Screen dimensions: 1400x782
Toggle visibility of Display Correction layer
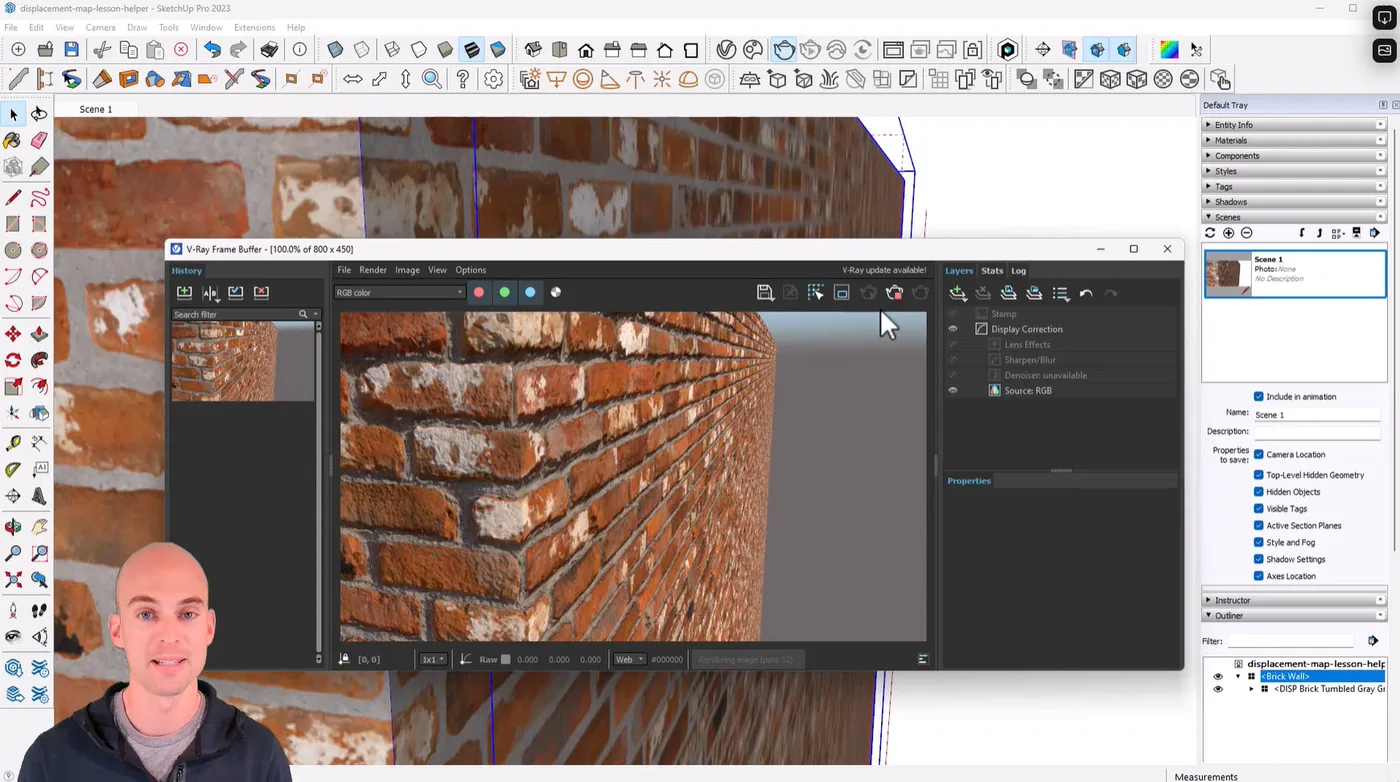coord(952,328)
